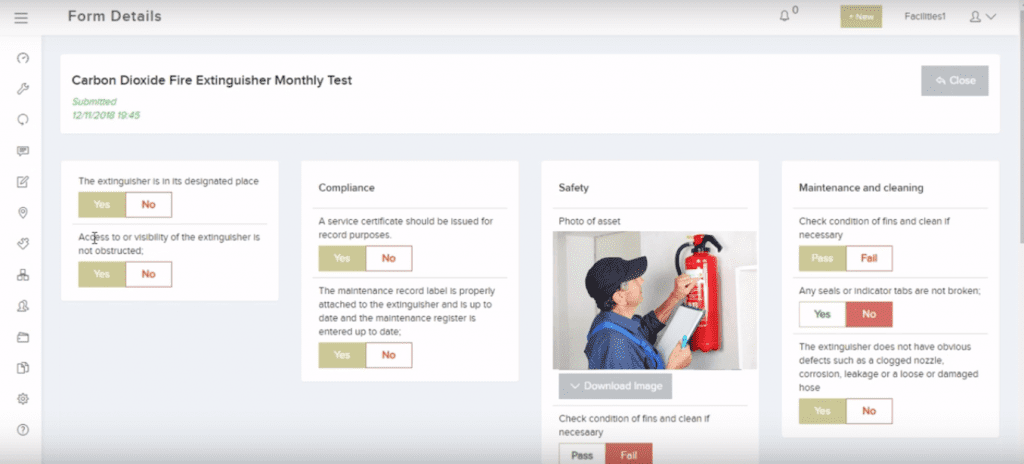Open the users icon in sidebar
Image resolution: width=1024 pixels, height=464 pixels.
(x=23, y=306)
